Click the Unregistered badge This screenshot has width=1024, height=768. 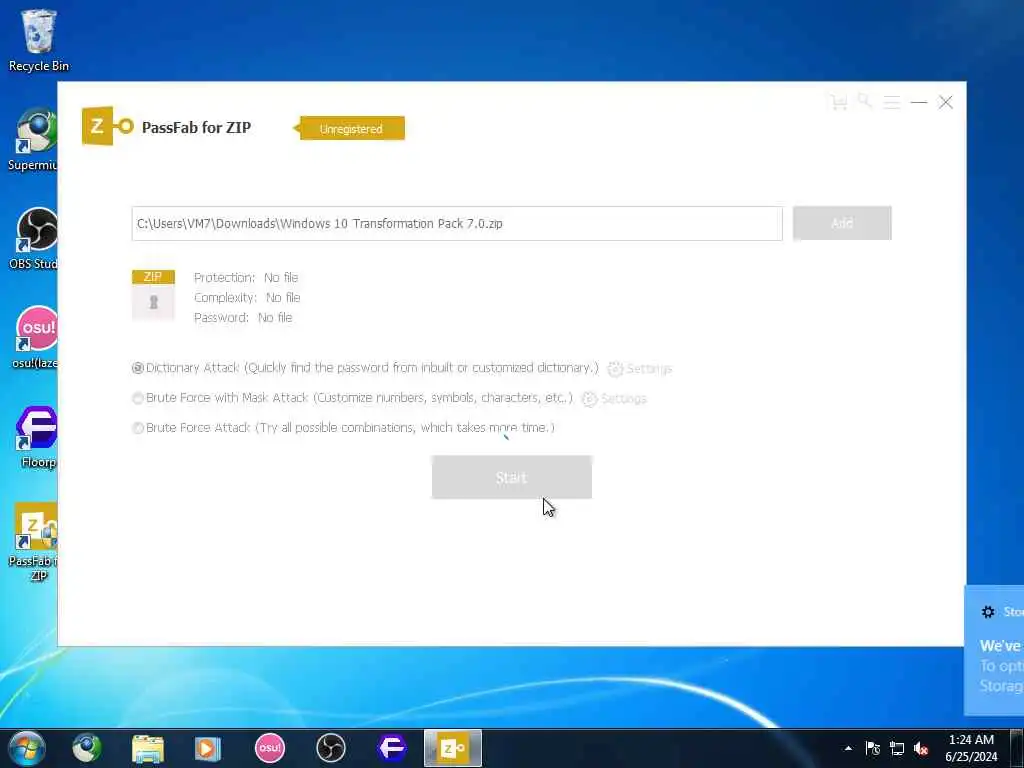point(349,129)
